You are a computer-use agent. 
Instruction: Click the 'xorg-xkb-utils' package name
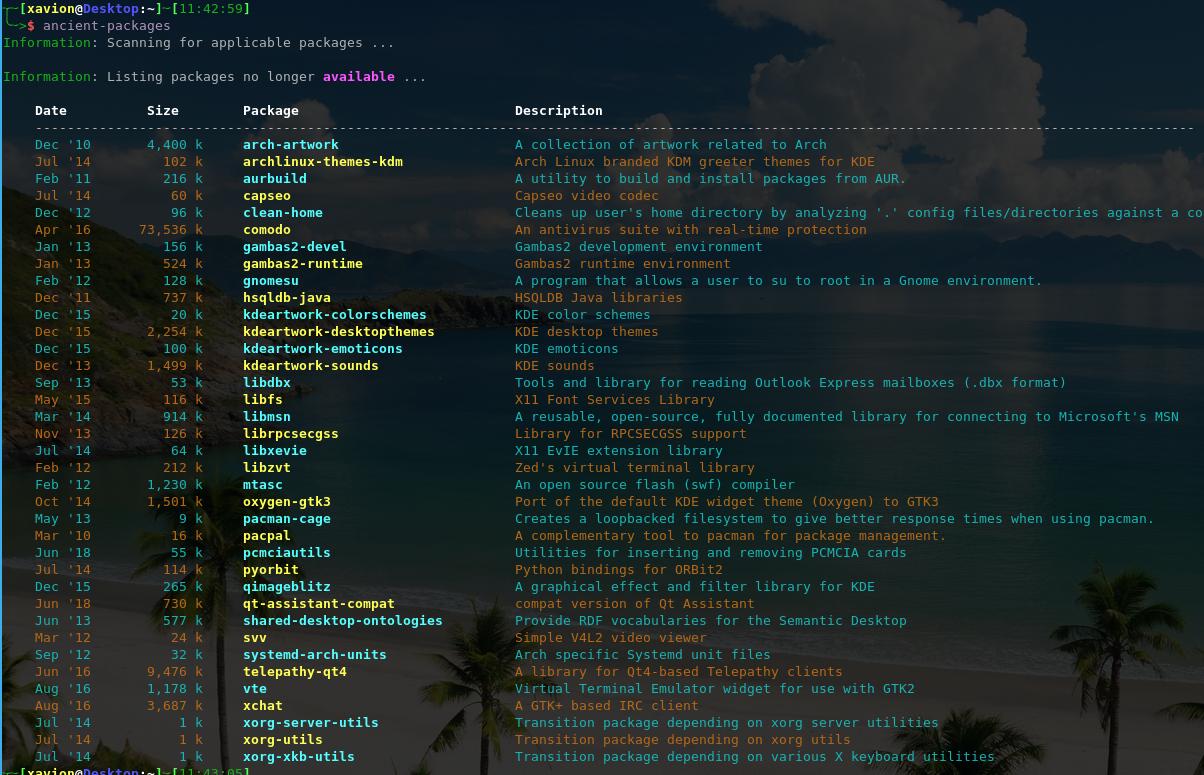coord(299,756)
